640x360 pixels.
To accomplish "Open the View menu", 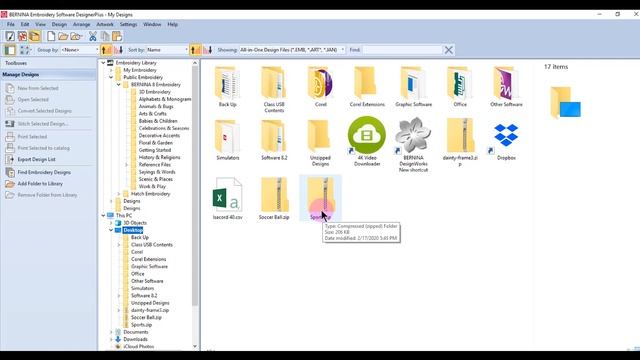I will [40, 24].
